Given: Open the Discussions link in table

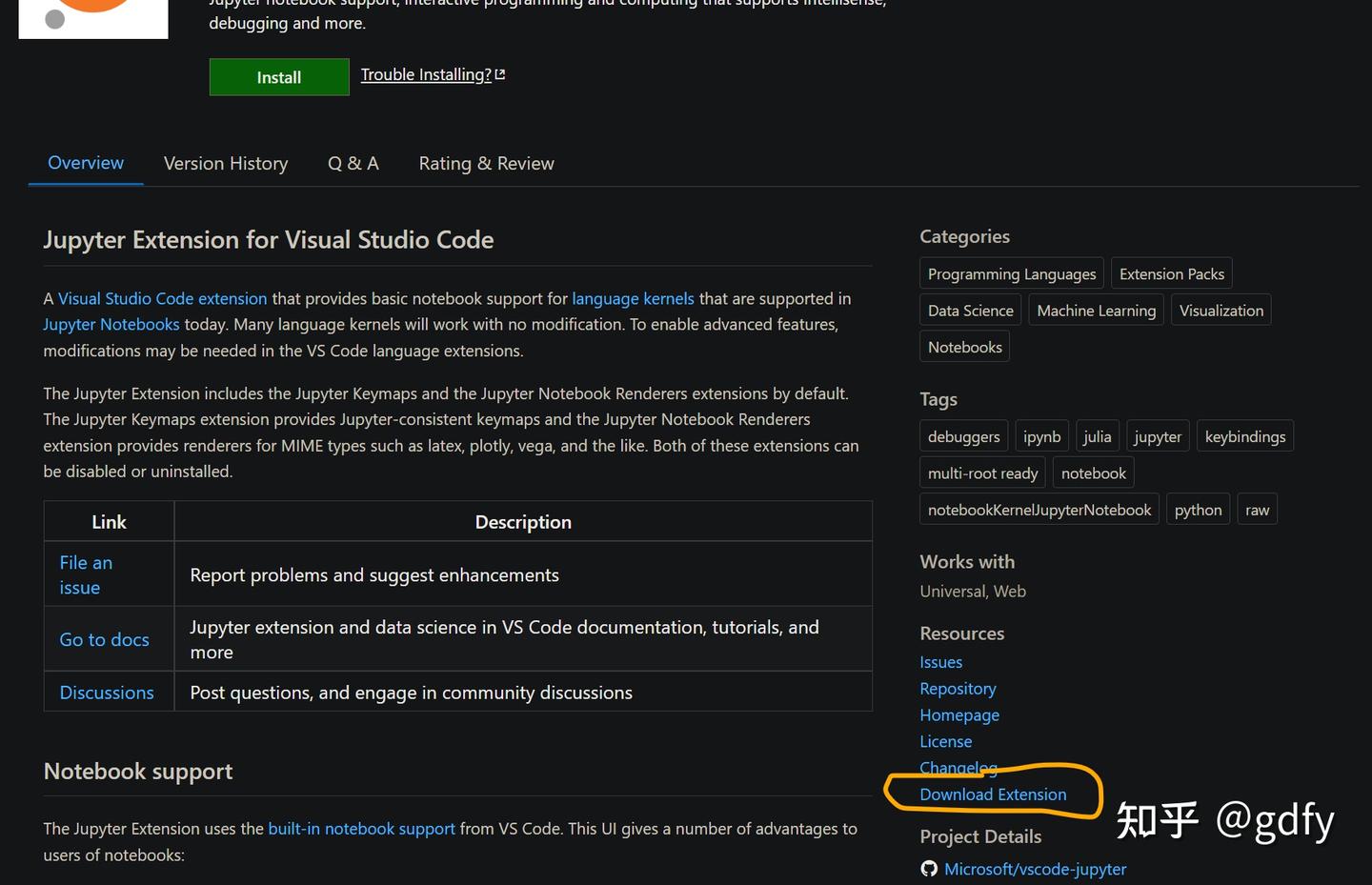Looking at the screenshot, I should click(107, 693).
